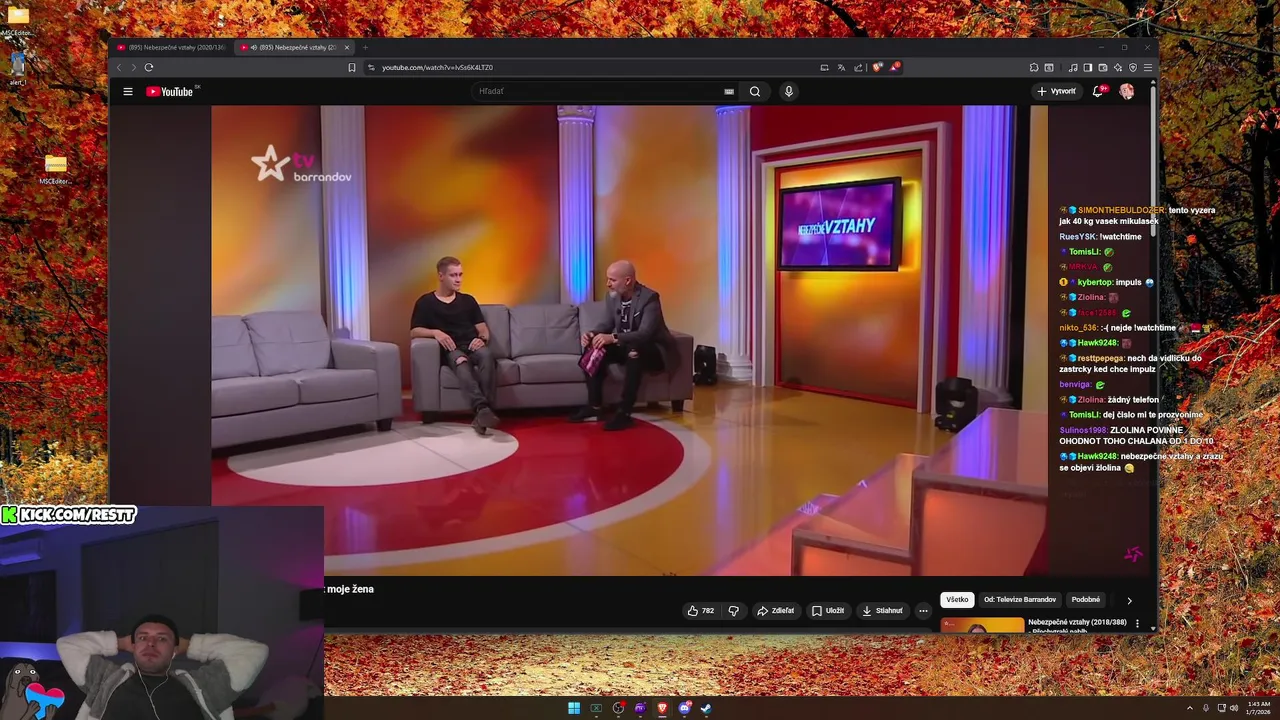The image size is (1280, 720).
Task: Open Discord from the taskbar
Action: click(684, 708)
